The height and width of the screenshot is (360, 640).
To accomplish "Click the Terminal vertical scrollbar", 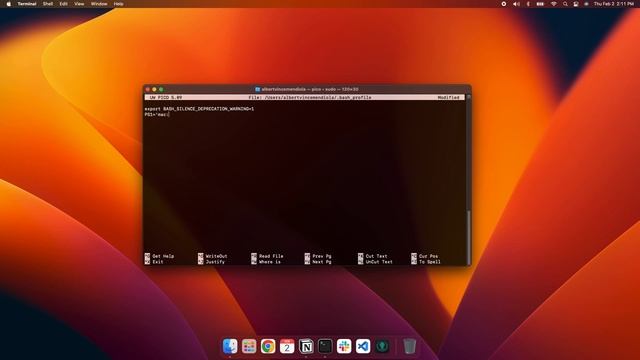I will pyautogui.click(x=469, y=238).
